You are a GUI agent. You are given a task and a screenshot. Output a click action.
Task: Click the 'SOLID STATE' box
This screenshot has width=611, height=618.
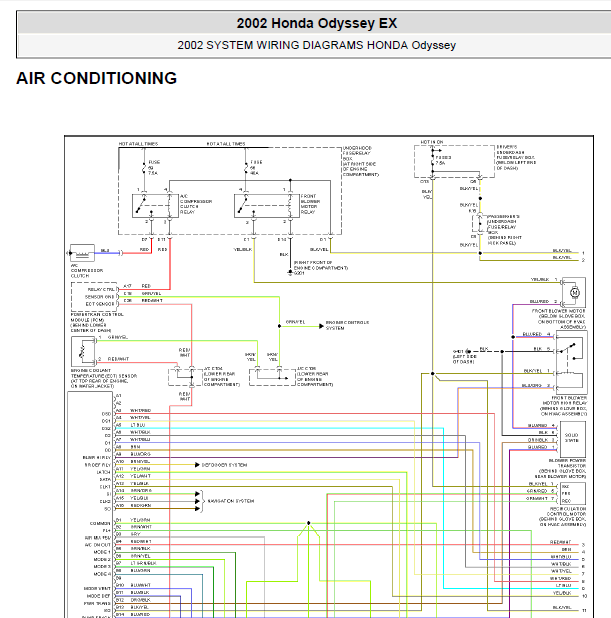[x=573, y=439]
